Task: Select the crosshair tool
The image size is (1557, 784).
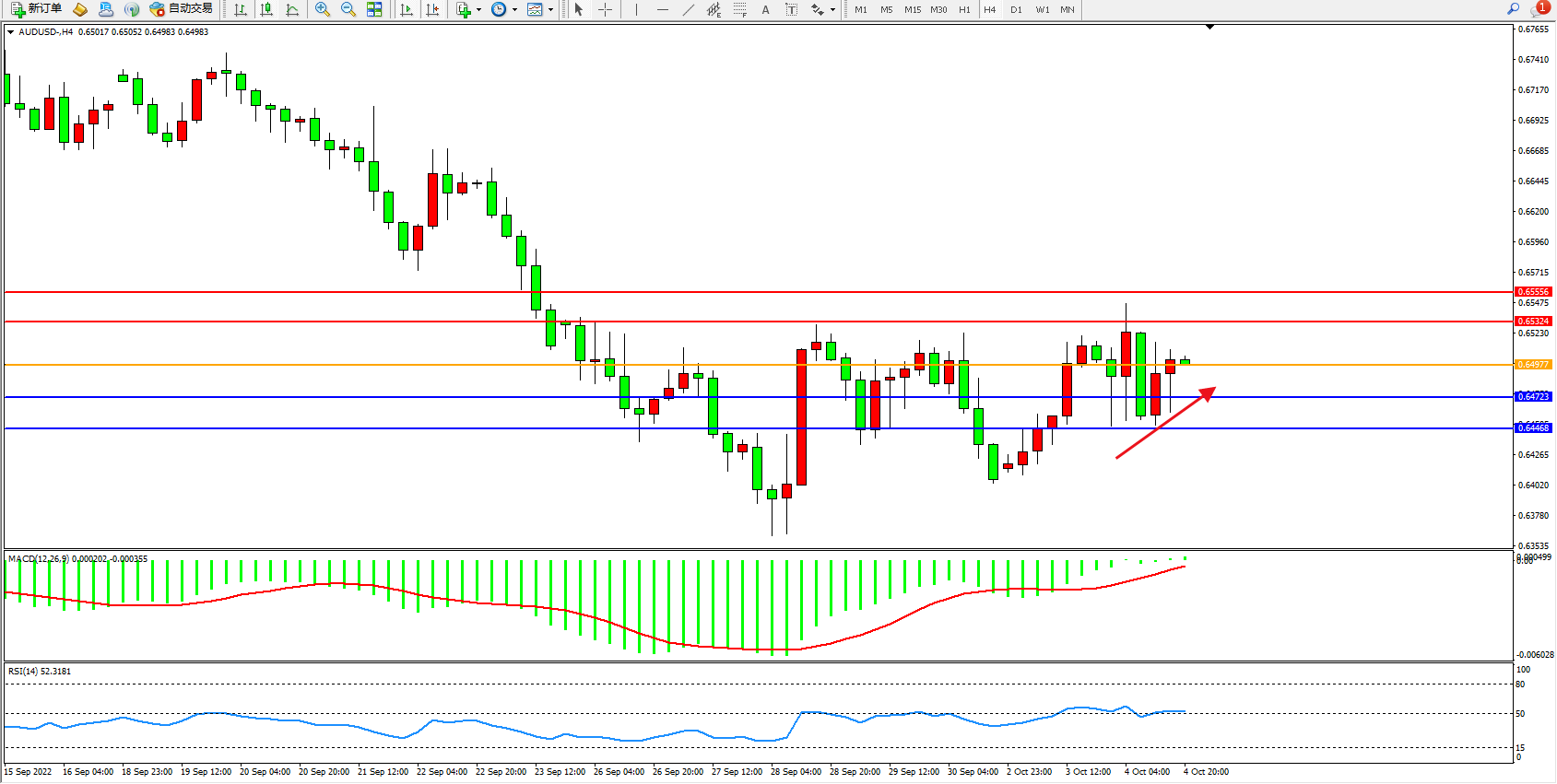Action: pyautogui.click(x=605, y=9)
